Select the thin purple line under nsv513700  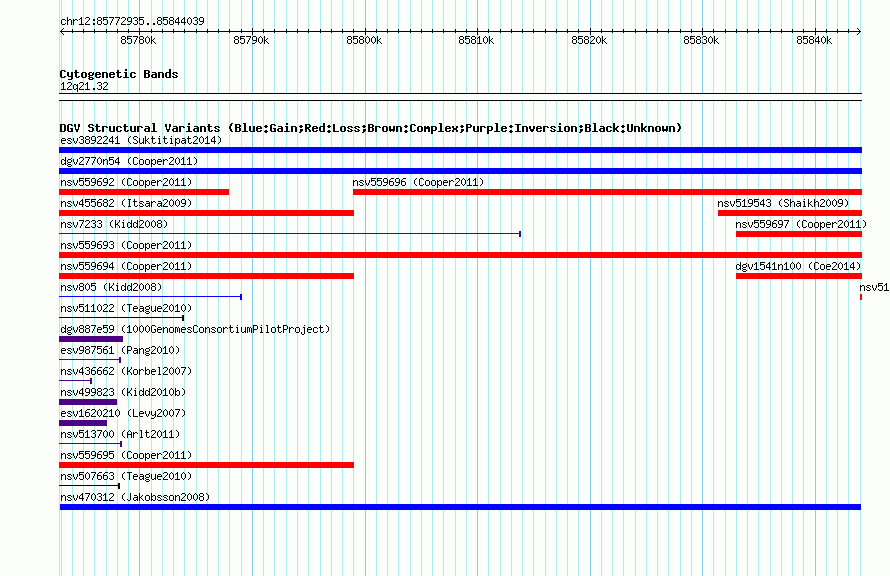(x=90, y=444)
